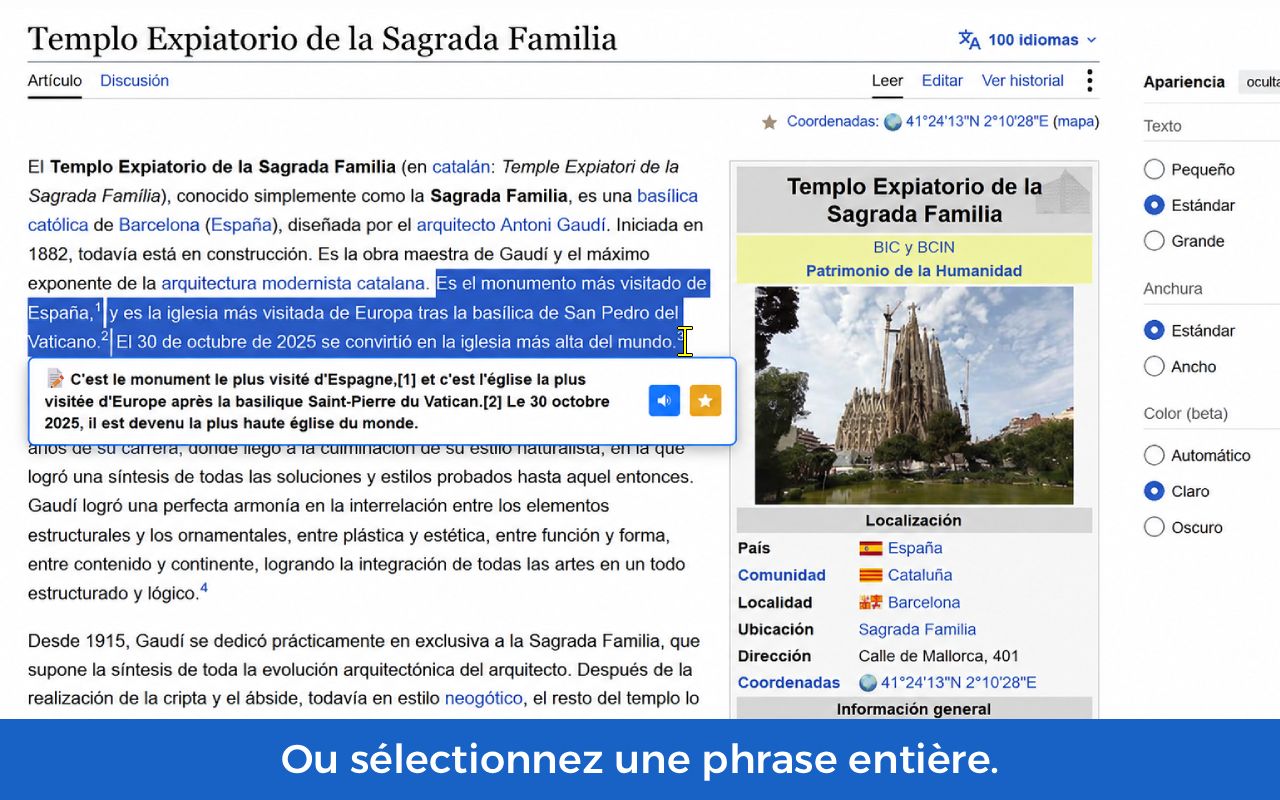The height and width of the screenshot is (800, 1280).
Task: Follow the neogótico link in the article
Action: (484, 698)
